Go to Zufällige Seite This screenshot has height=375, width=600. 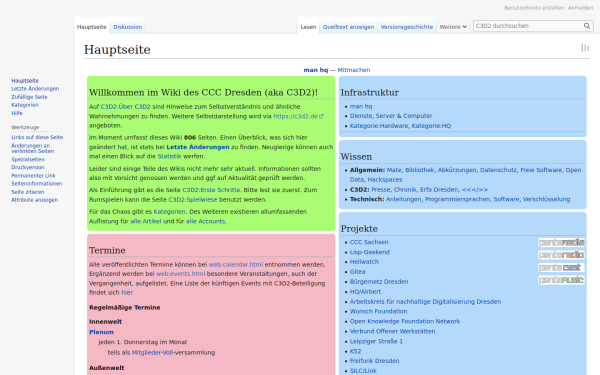(x=29, y=97)
